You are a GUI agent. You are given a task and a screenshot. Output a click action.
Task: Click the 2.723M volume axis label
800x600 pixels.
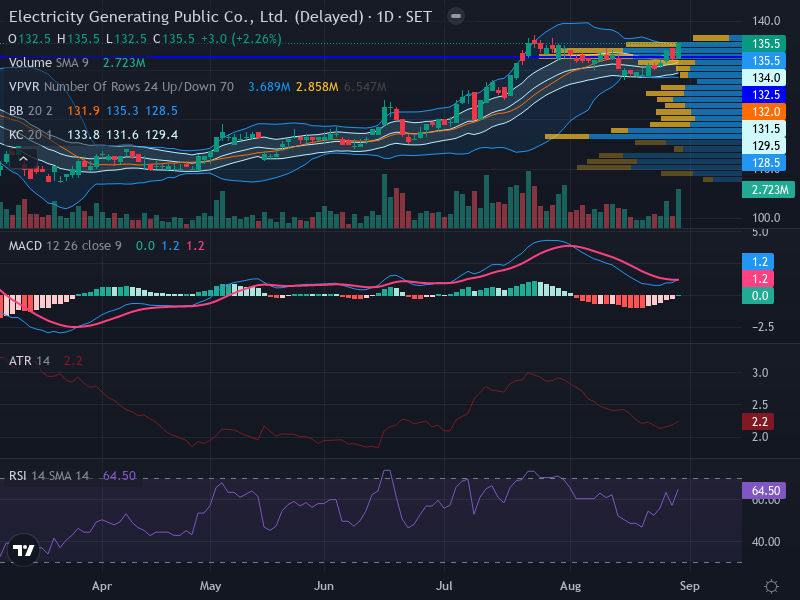click(768, 190)
